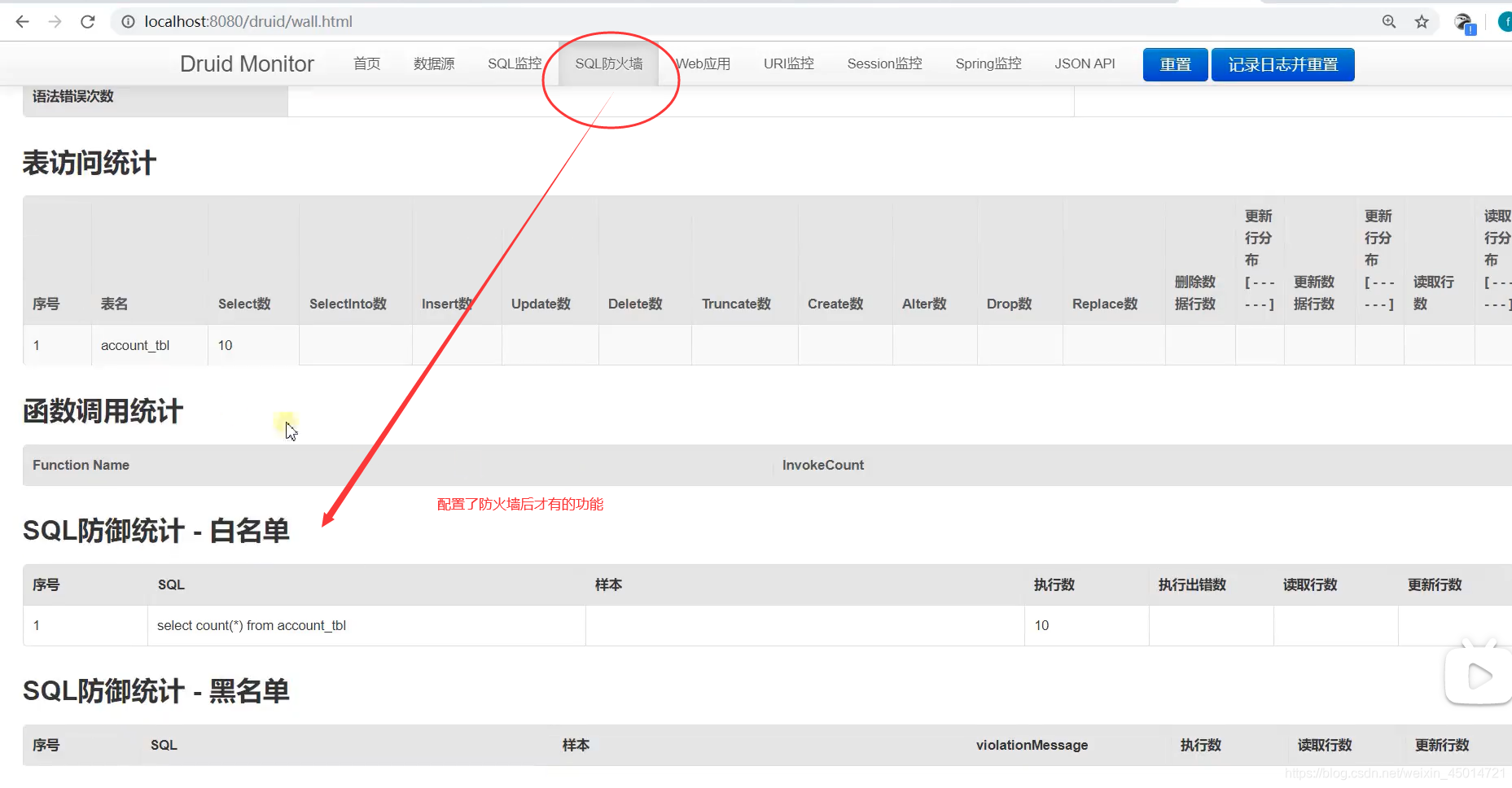Click the blue 重置 button
The width and height of the screenshot is (1512, 788).
pos(1176,64)
